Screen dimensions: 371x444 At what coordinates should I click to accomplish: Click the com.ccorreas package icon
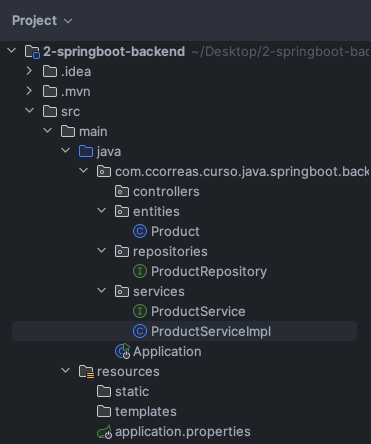click(104, 171)
